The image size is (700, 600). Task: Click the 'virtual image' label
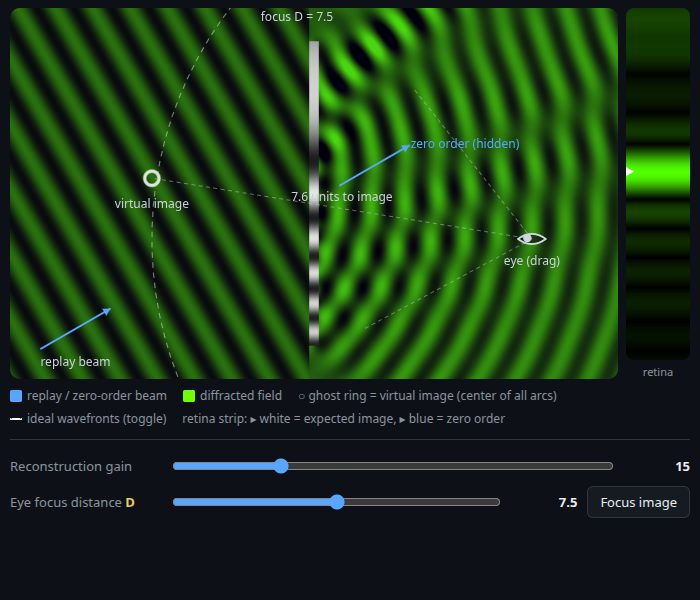pos(151,204)
